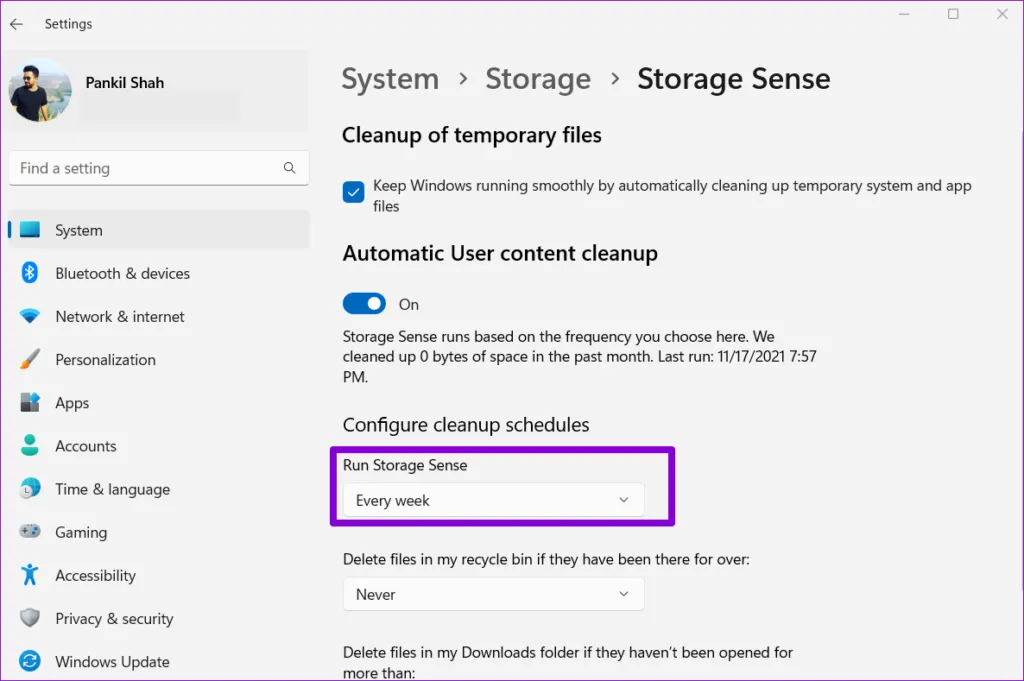The height and width of the screenshot is (681, 1024).
Task: Click the Bluetooth & devices icon
Action: pyautogui.click(x=30, y=273)
